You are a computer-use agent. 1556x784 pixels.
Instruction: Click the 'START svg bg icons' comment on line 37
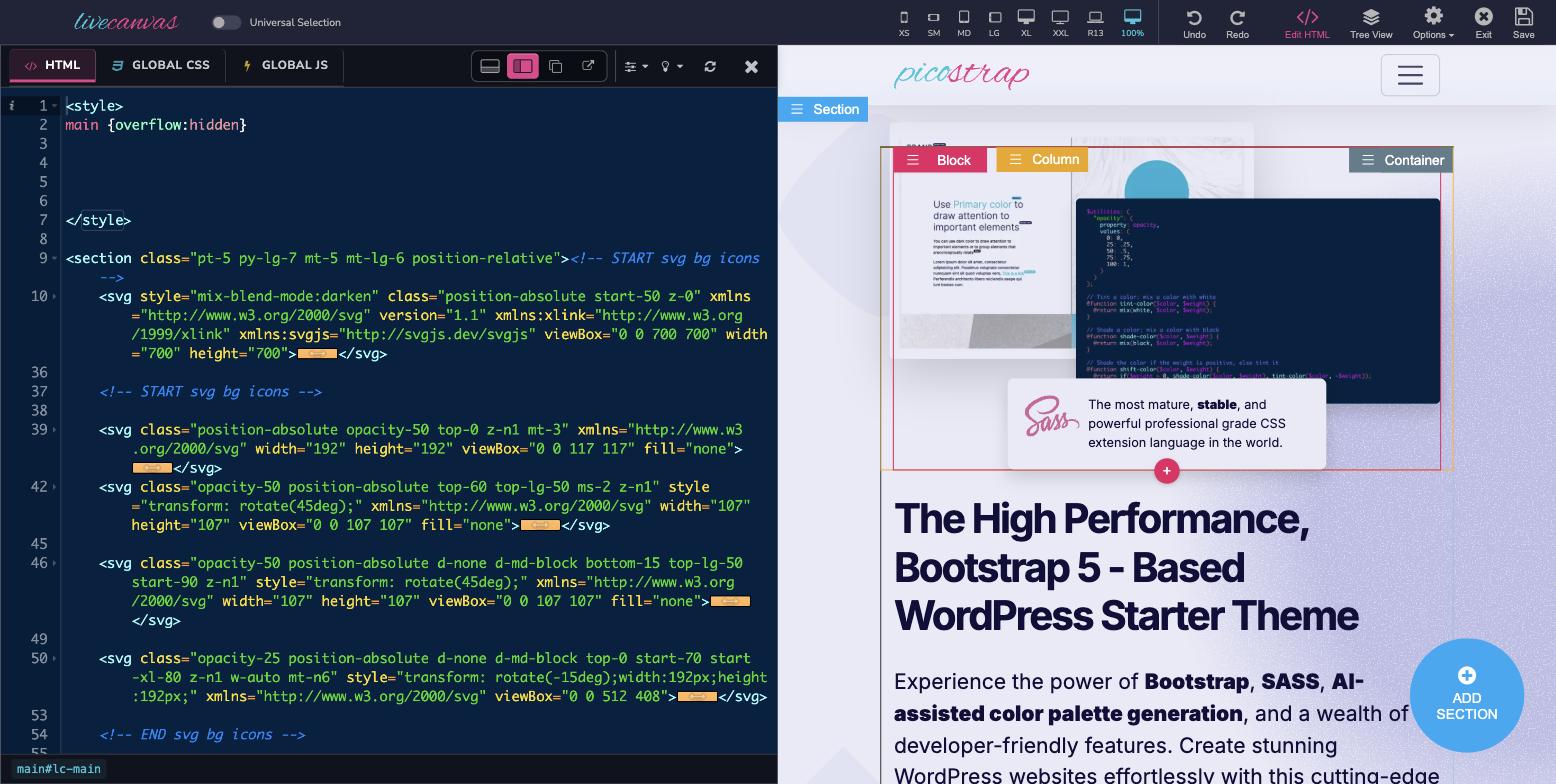211,392
